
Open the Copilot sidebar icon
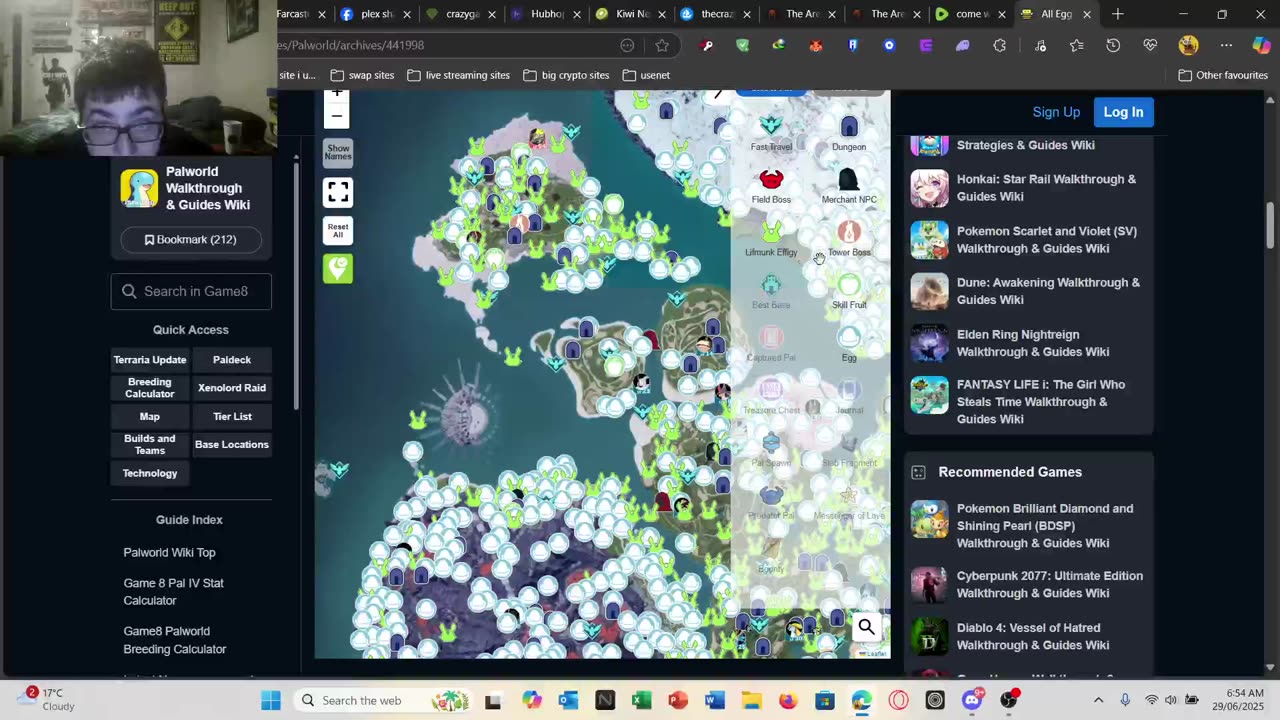click(x=1262, y=45)
